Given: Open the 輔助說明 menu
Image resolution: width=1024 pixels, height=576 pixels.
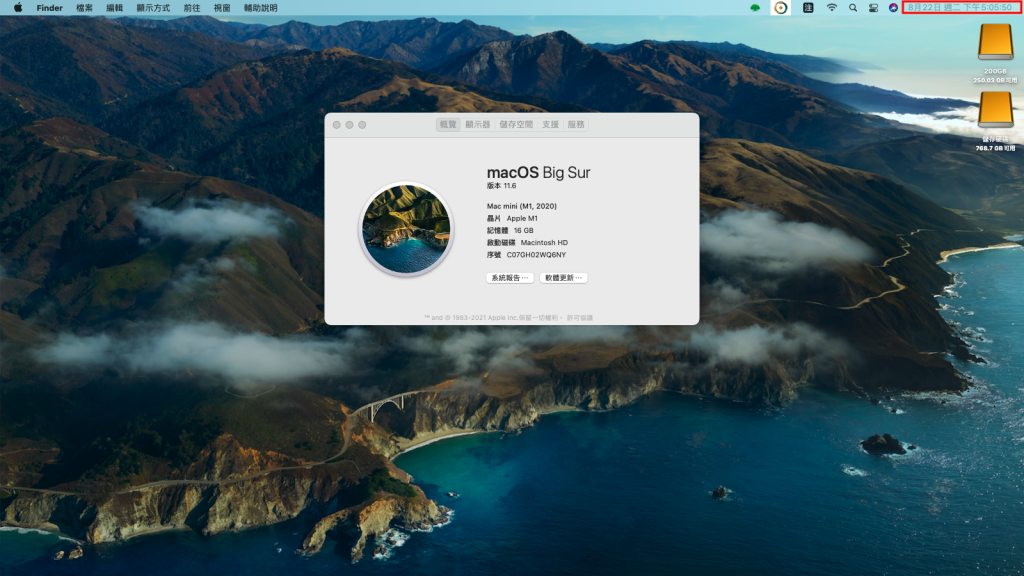Looking at the screenshot, I should (x=261, y=8).
